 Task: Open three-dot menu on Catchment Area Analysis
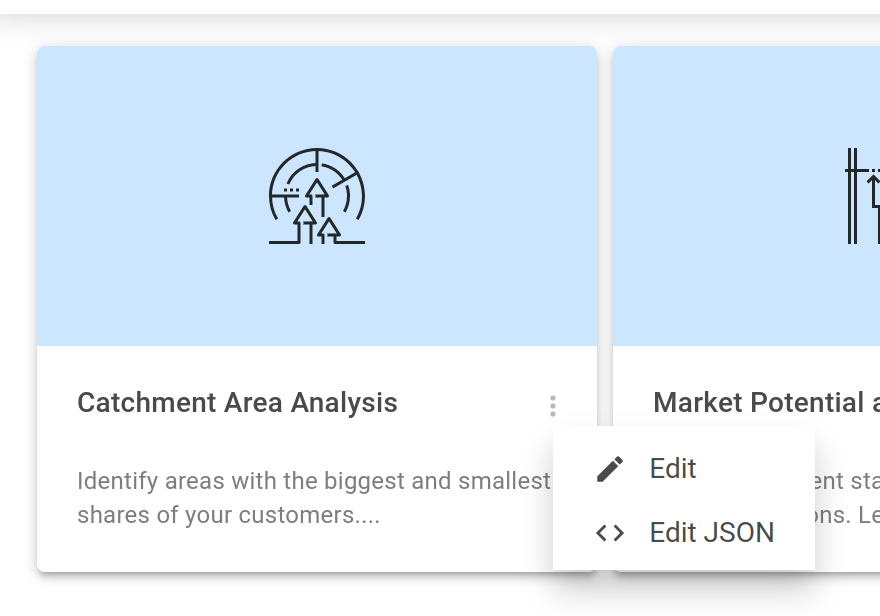click(552, 405)
